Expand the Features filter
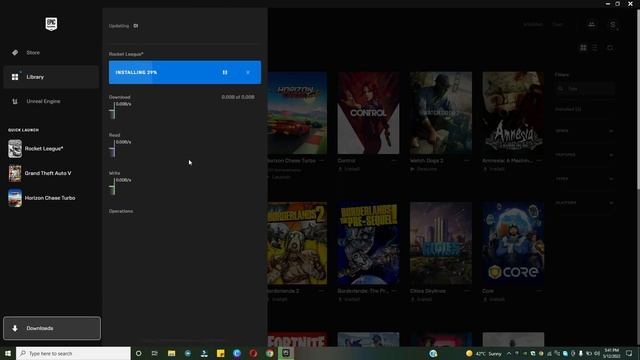Screen dimensions: 640x360 pos(584,155)
